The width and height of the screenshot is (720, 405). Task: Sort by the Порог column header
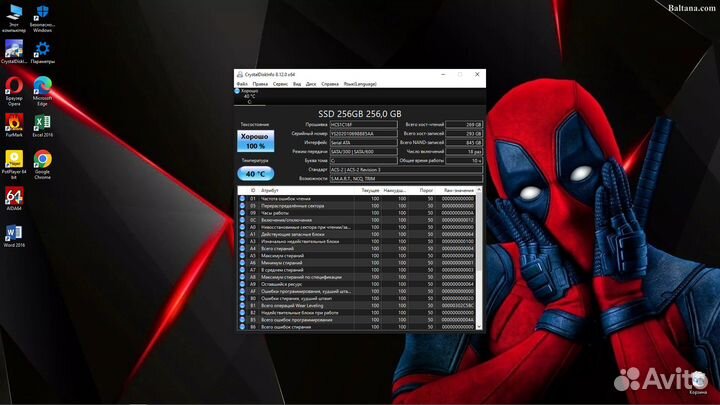(422, 190)
